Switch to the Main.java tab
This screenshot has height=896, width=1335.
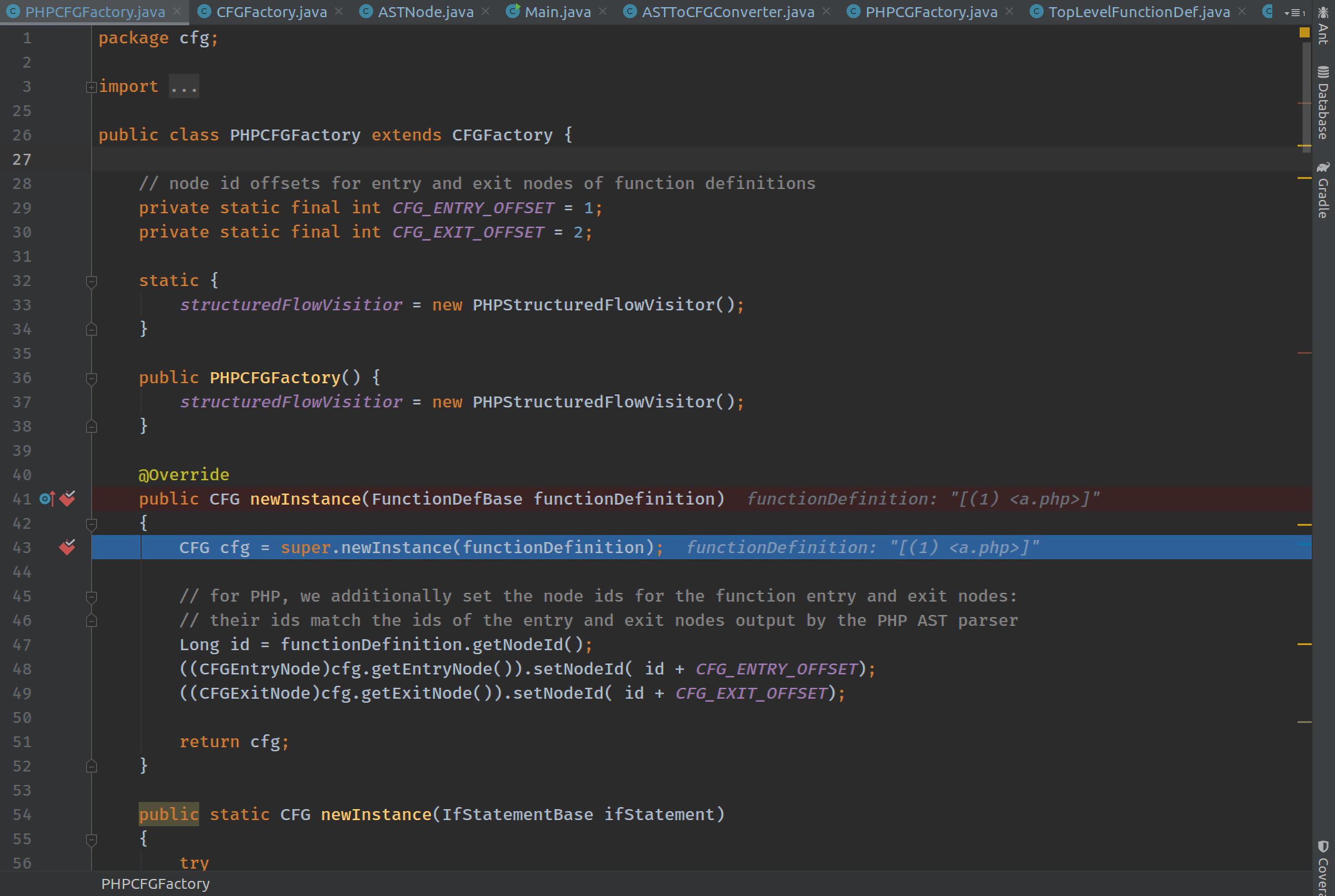click(x=558, y=12)
